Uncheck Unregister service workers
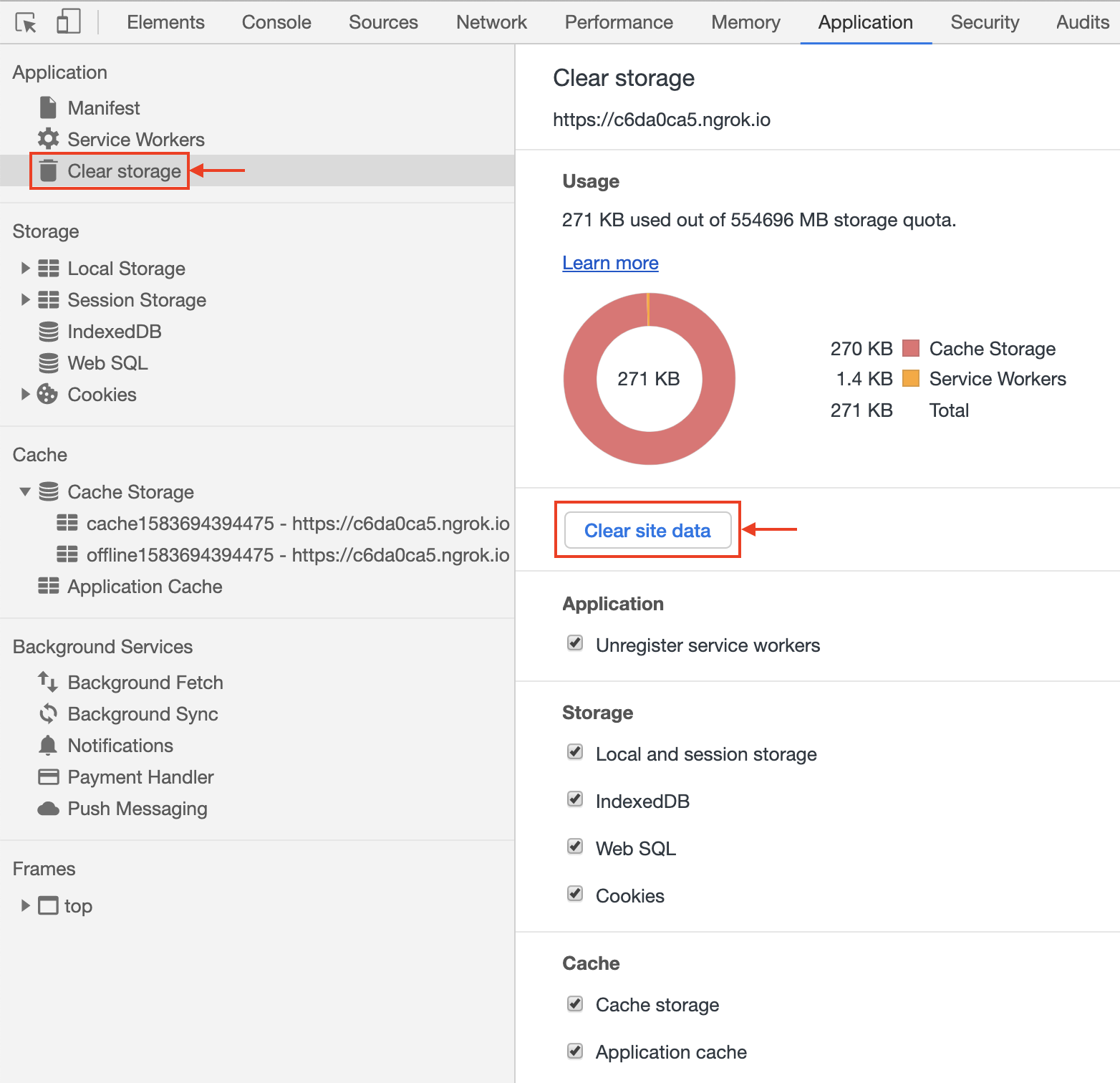Screen dimensions: 1120x1083 pyautogui.click(x=575, y=643)
